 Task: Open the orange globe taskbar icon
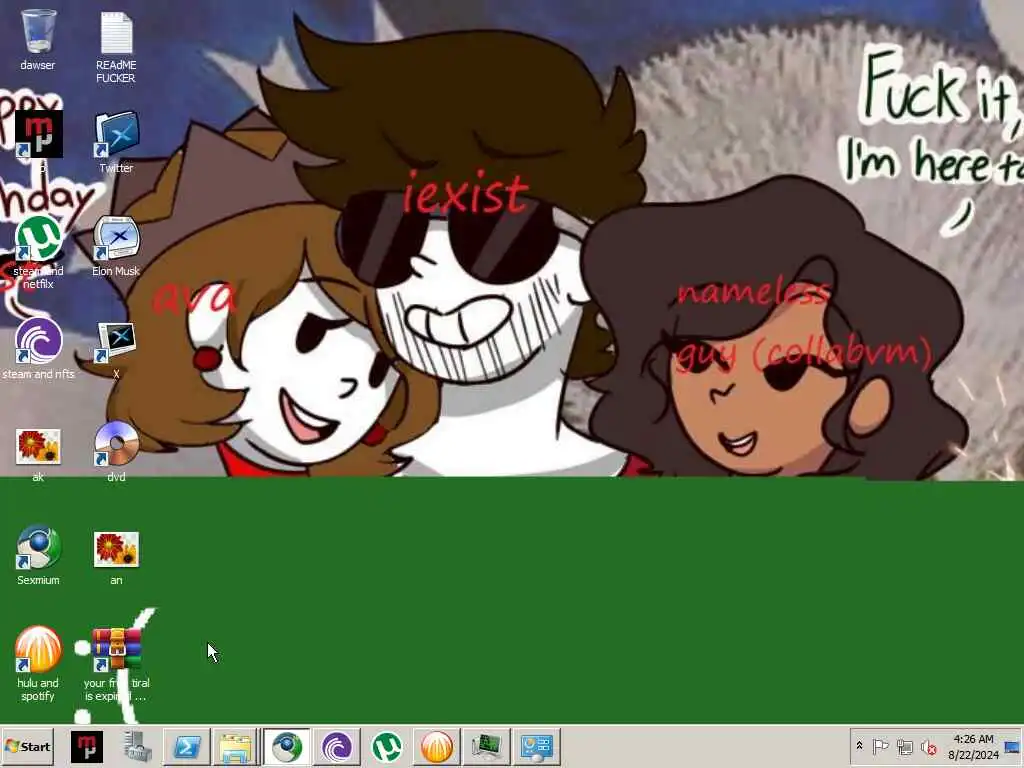437,746
